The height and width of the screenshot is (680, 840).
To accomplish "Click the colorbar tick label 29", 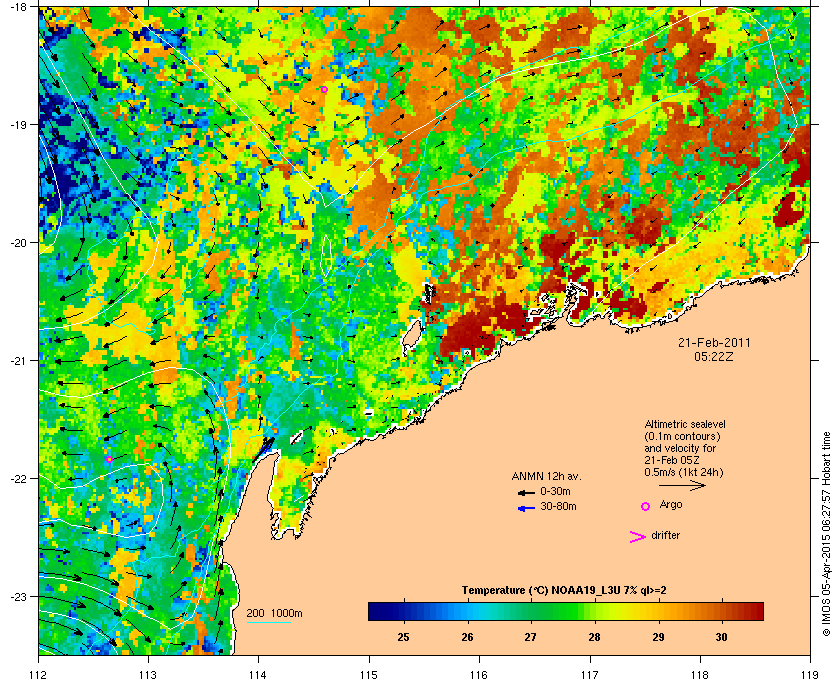I will [x=658, y=637].
